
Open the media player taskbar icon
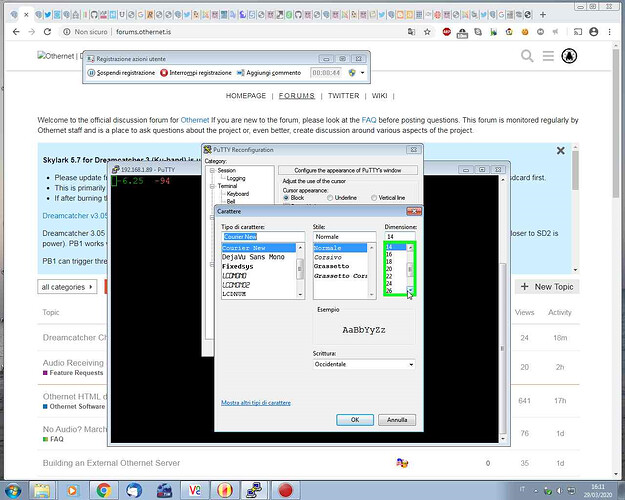[x=73, y=490]
